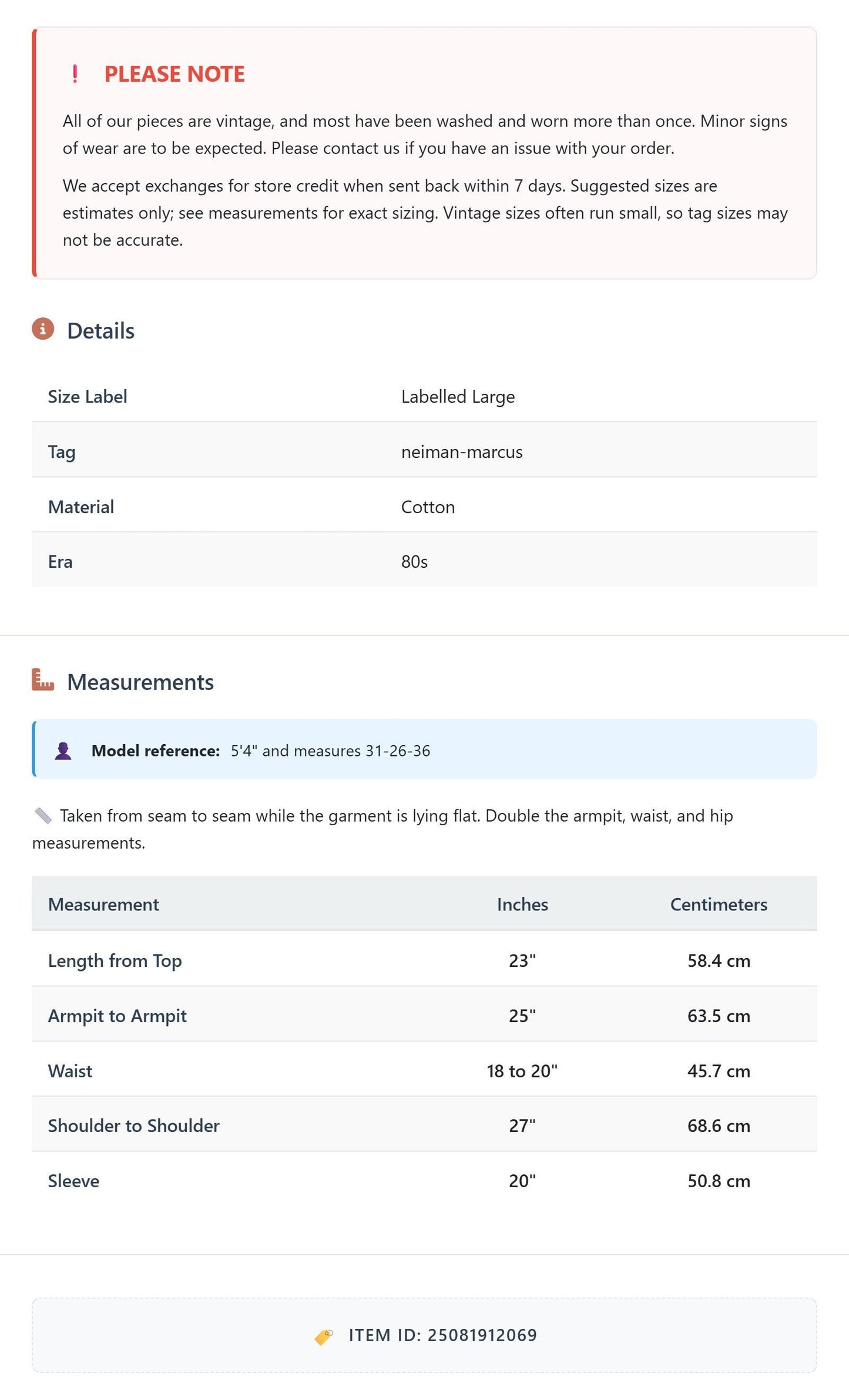Click the model reference person icon
Image resolution: width=849 pixels, height=1400 pixels.
(63, 751)
